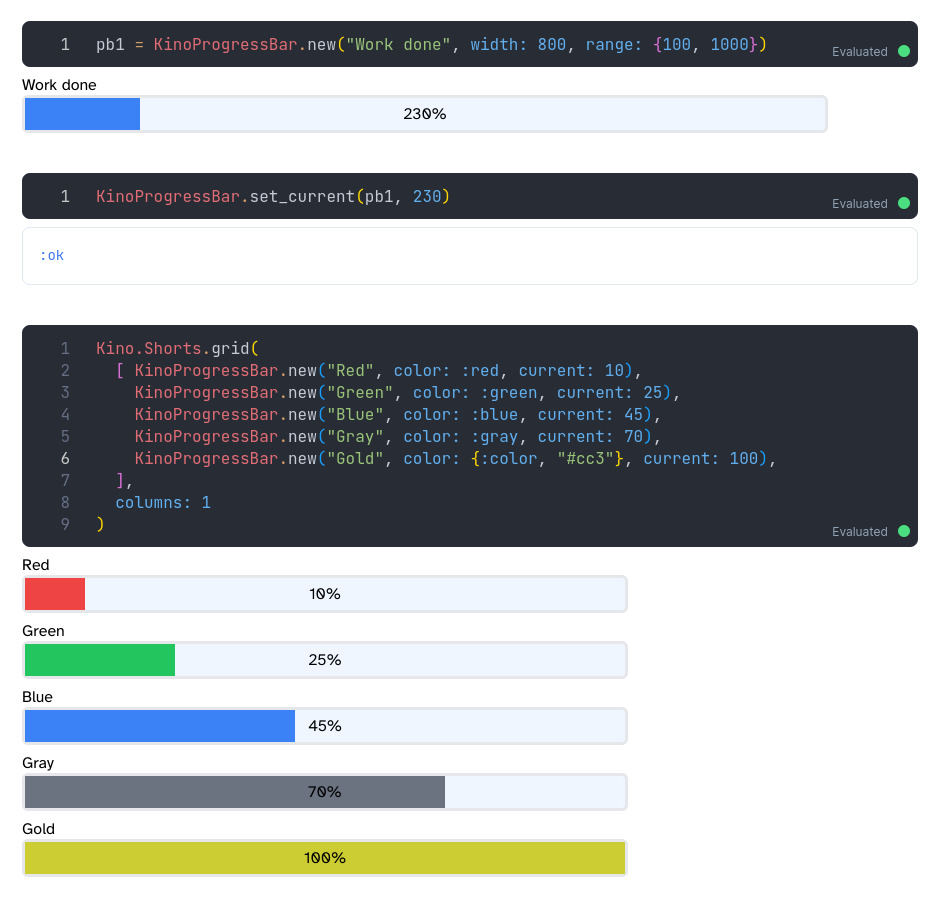Click the green status dot on the grid cell

pos(904,531)
